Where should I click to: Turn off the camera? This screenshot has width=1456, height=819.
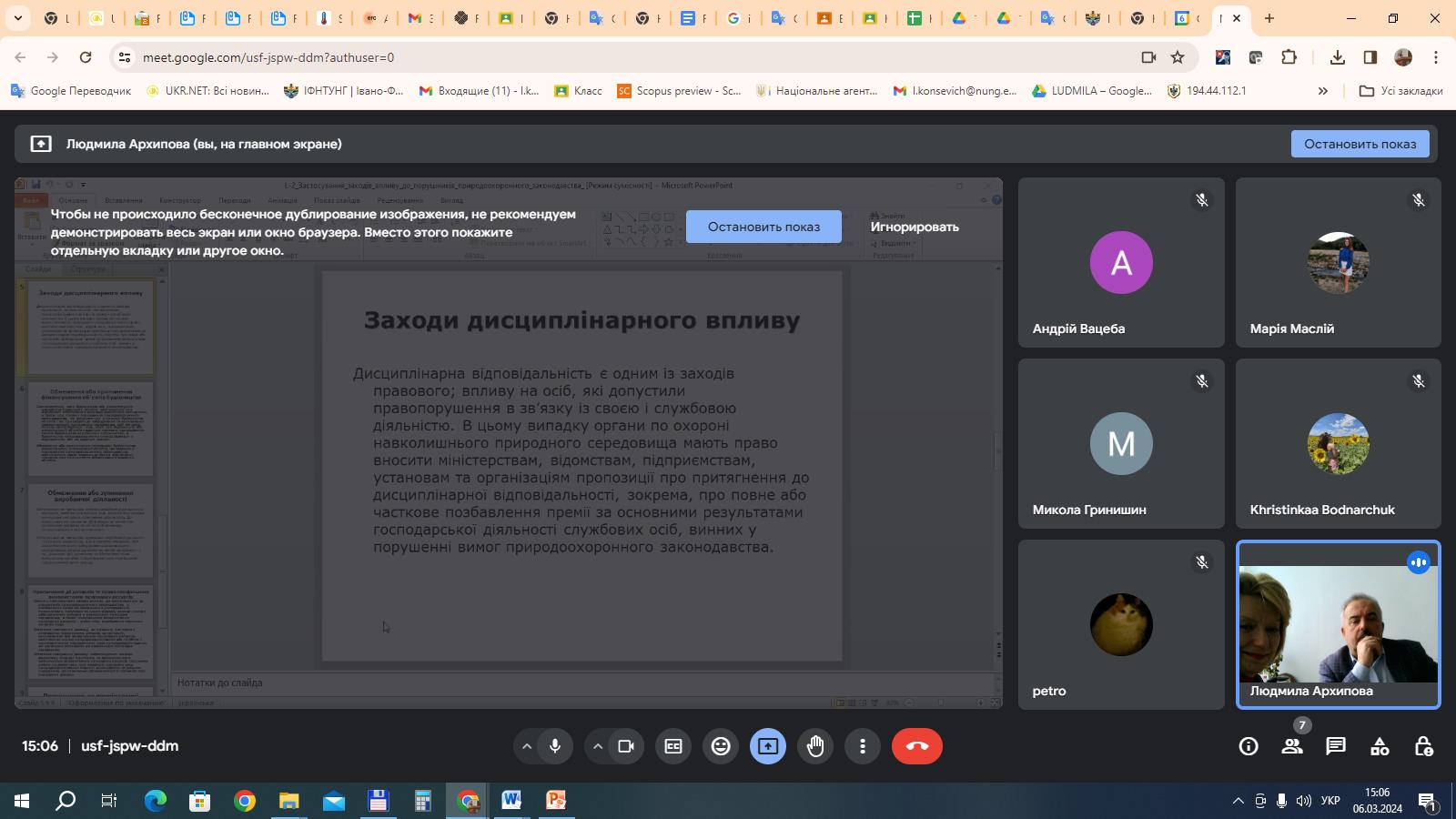coord(626,745)
